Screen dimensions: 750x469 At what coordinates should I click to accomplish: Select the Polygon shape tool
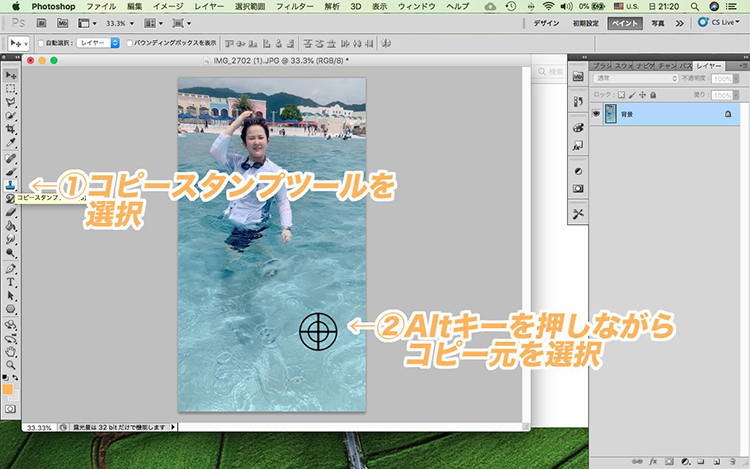pos(11,309)
